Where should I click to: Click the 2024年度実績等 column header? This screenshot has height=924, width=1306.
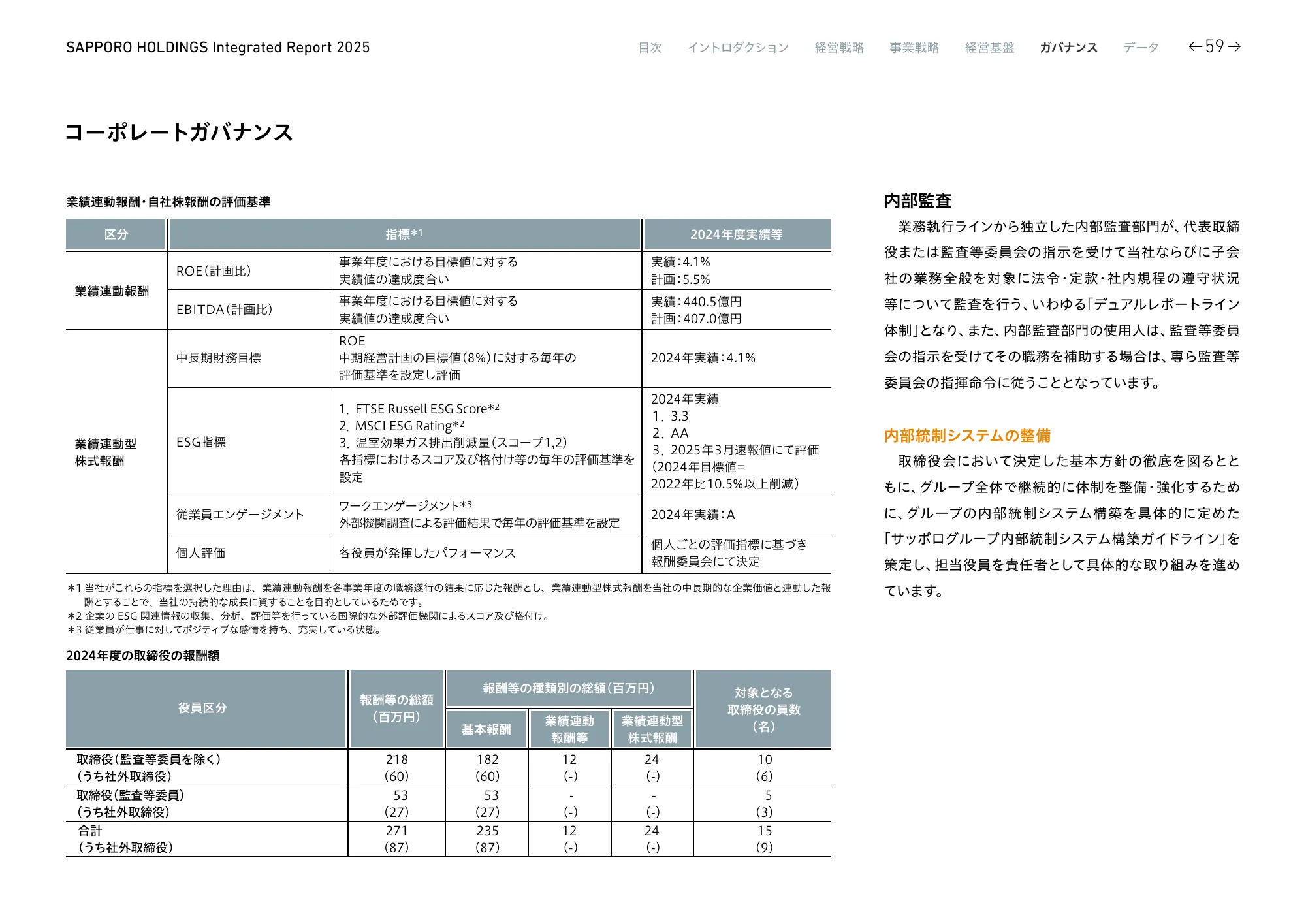pos(736,234)
